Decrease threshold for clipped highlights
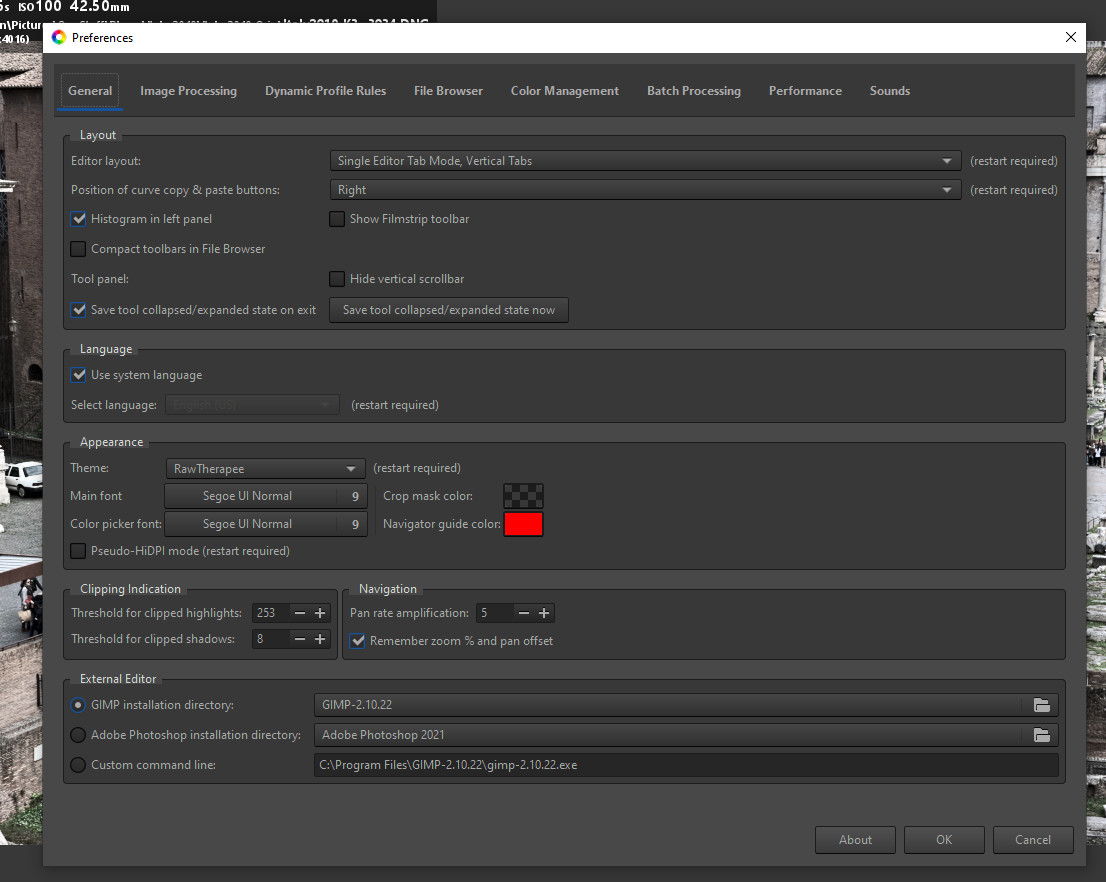This screenshot has width=1106, height=882. click(300, 613)
